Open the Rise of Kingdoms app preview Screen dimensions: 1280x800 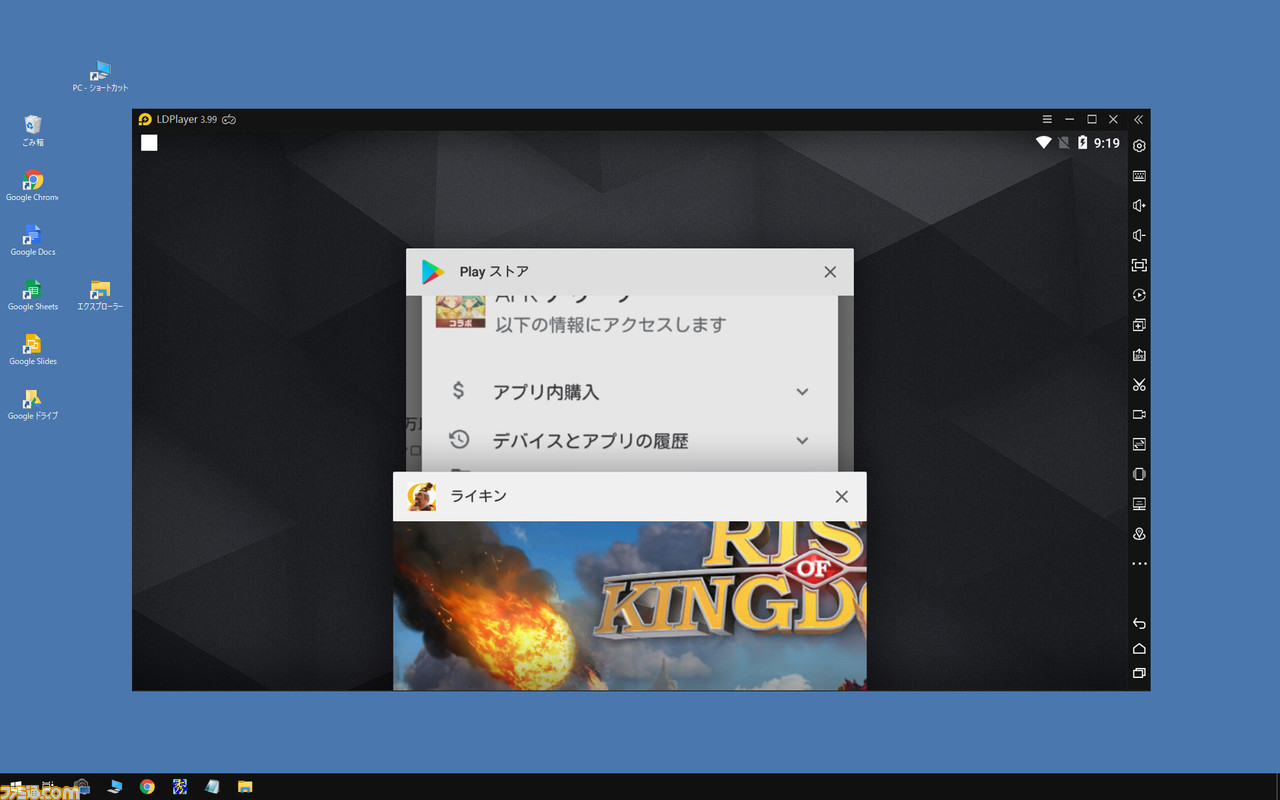[630, 606]
